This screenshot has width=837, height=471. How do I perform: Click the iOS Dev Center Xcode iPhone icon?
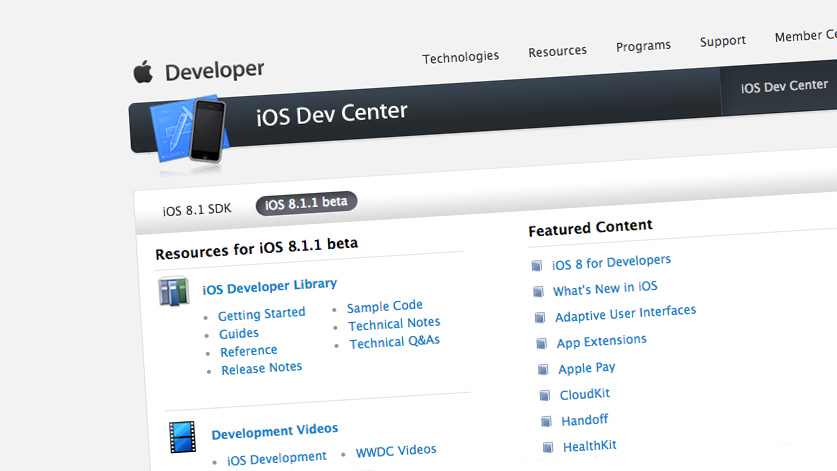click(x=188, y=129)
